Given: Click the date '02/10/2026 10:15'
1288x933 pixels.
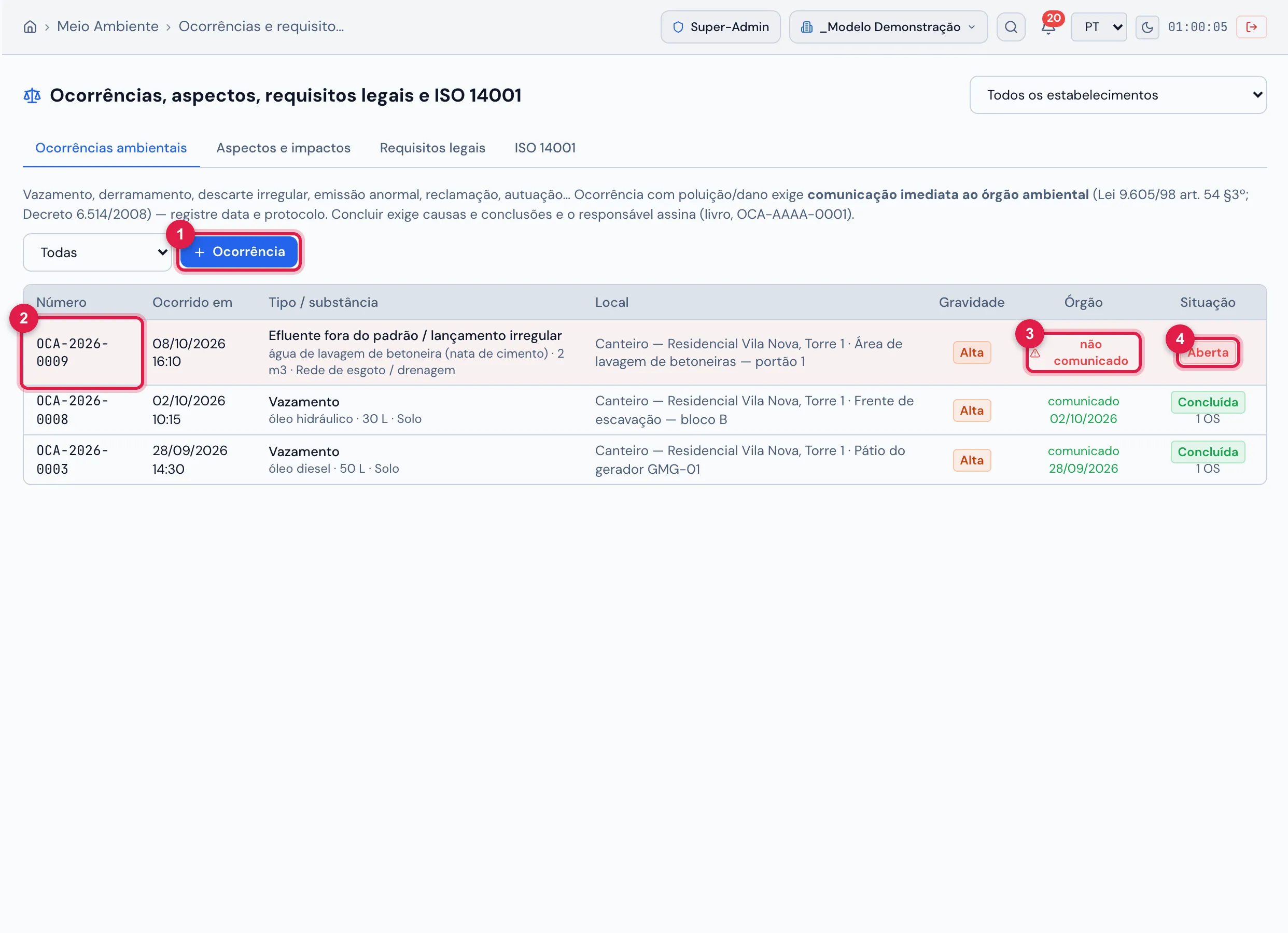Looking at the screenshot, I should [x=189, y=409].
